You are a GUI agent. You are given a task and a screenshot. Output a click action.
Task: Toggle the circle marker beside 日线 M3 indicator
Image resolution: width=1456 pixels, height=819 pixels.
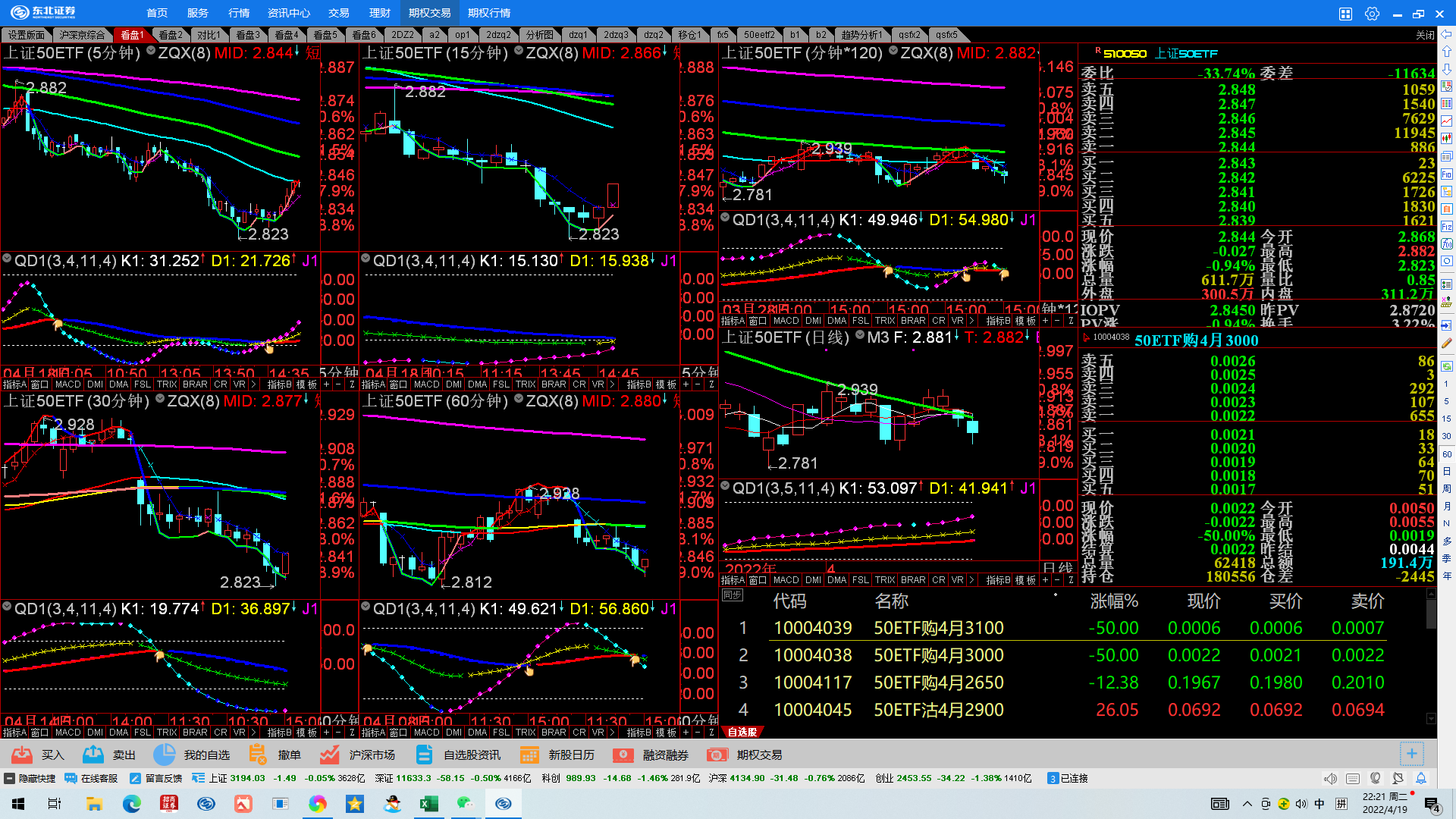[861, 335]
